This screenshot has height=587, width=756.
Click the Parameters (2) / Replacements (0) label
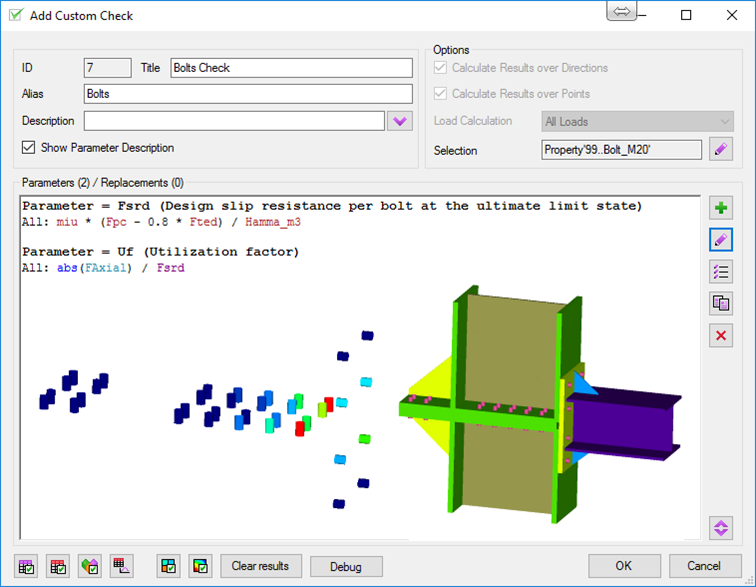[103, 183]
